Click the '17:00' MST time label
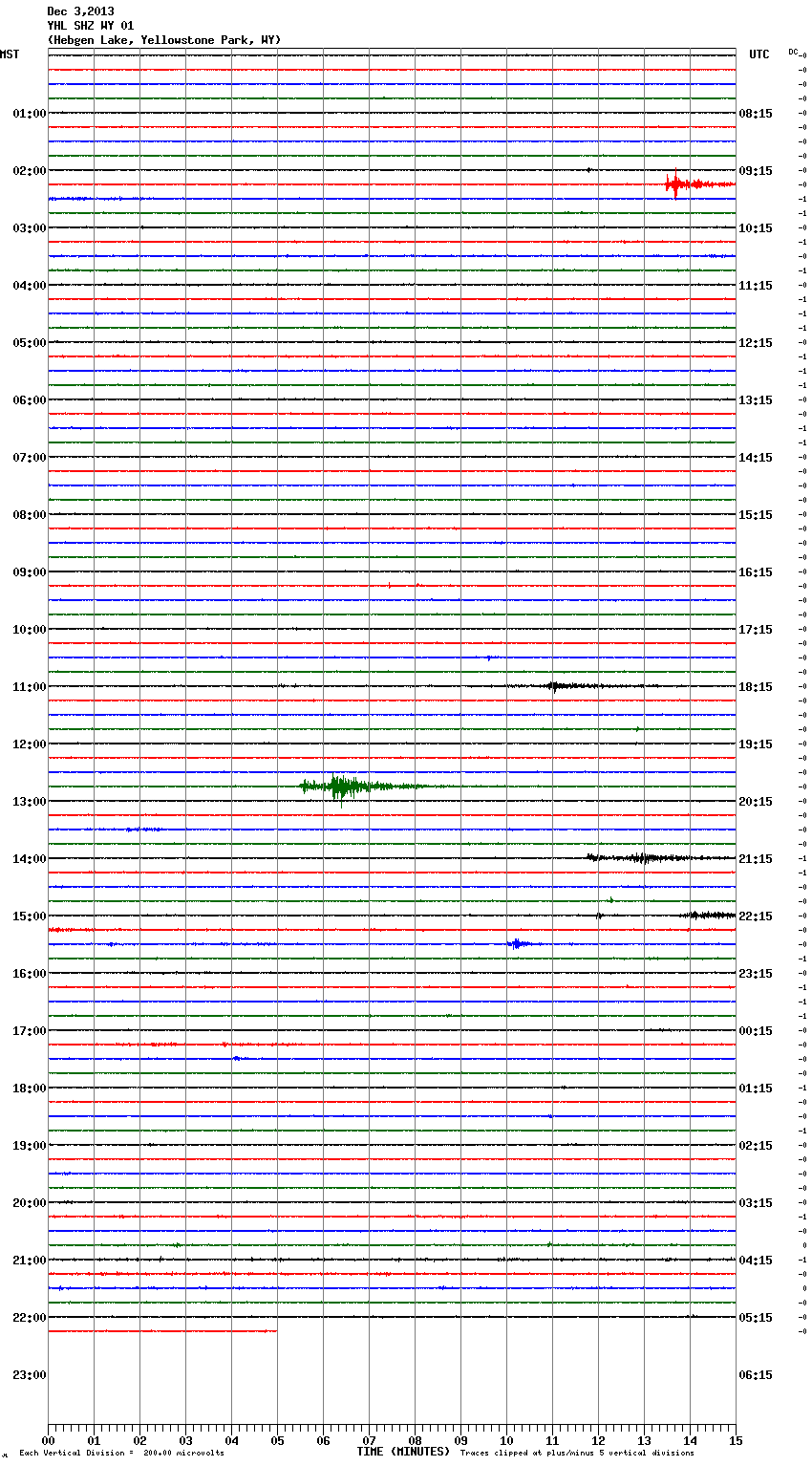 29,1031
